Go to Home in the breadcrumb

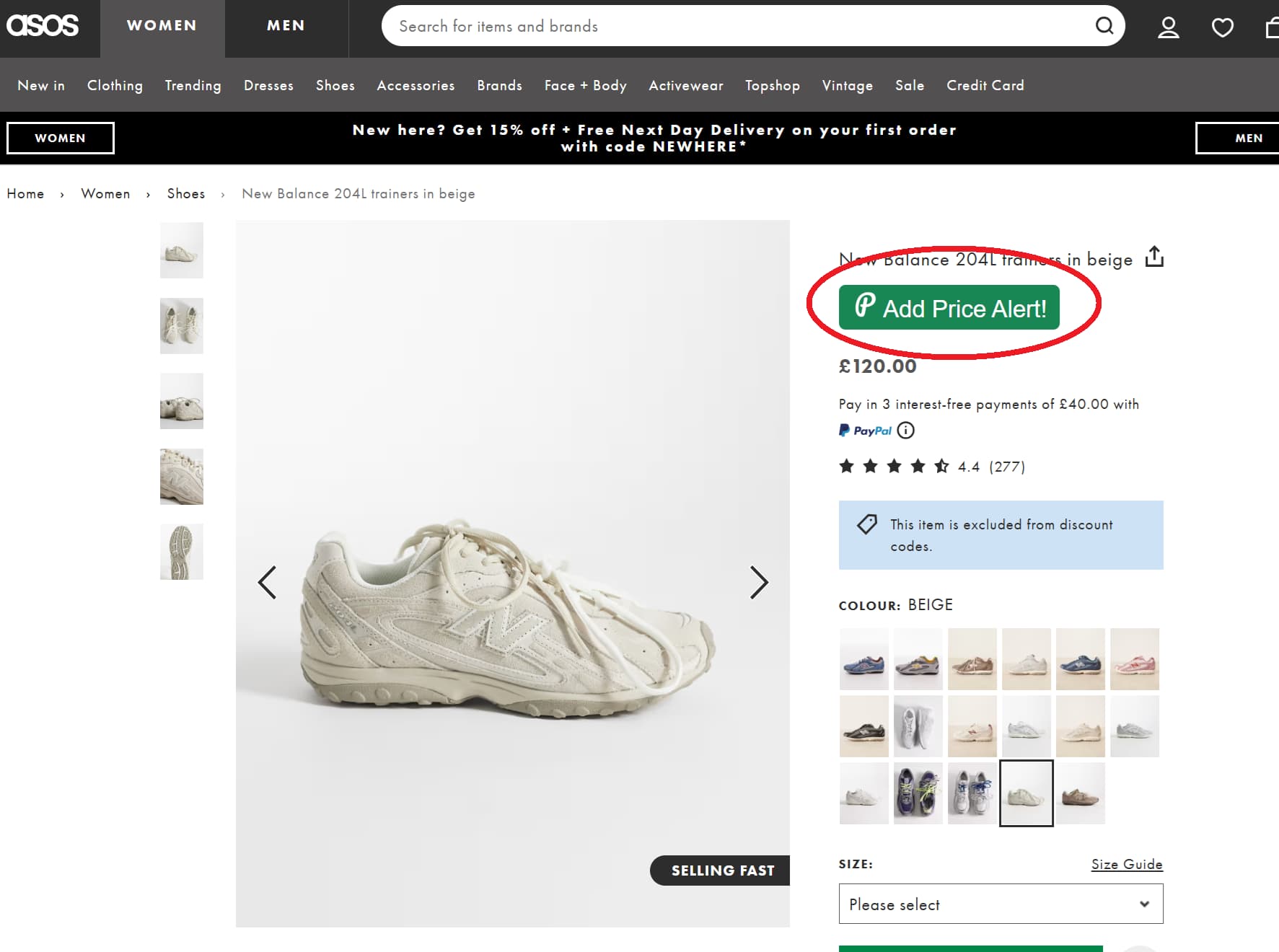(x=25, y=193)
